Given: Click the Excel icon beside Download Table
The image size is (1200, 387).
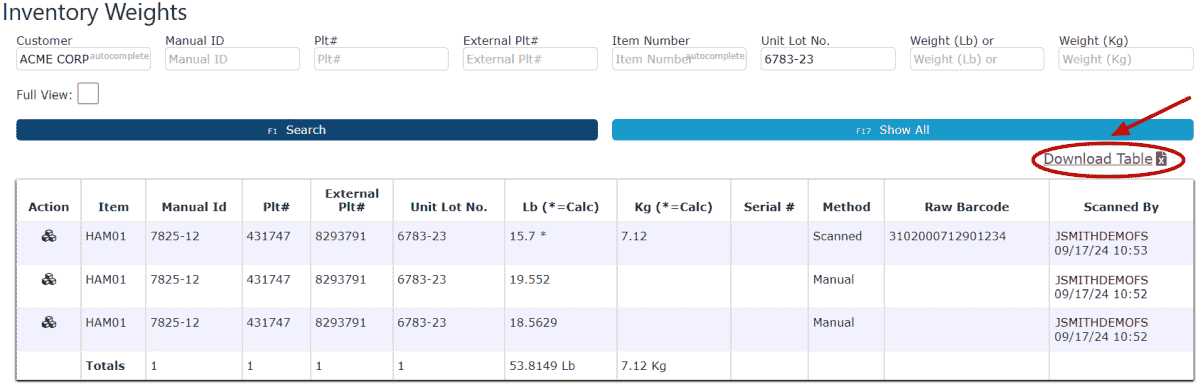Looking at the screenshot, I should click(x=1162, y=159).
